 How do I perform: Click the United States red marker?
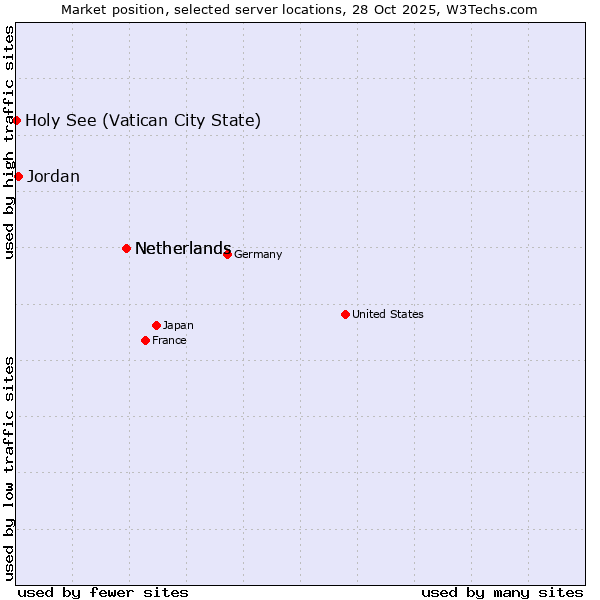345,314
